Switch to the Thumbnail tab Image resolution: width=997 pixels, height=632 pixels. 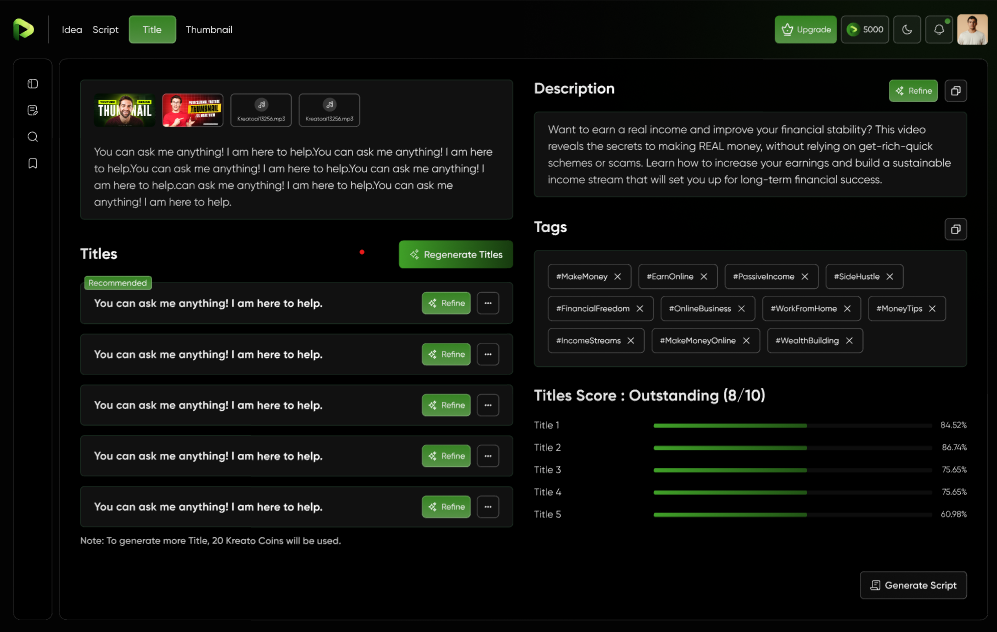point(209,29)
